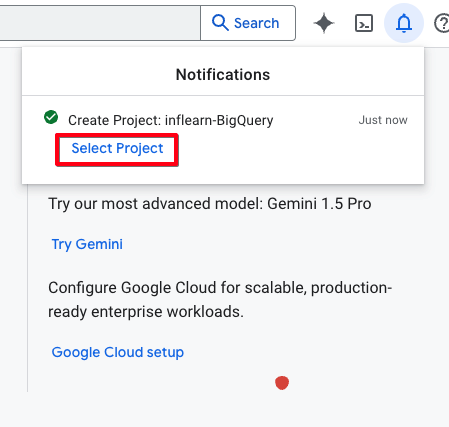
Task: Click the green success checkmark icon
Action: [x=51, y=117]
